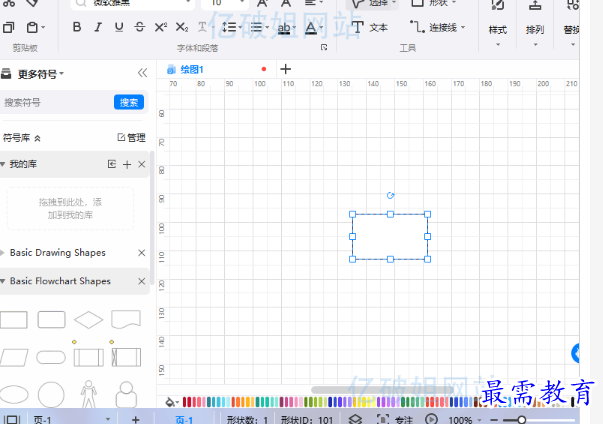Click the plus icon in 我的库 header
Screen dimensions: 603x424
(127, 165)
